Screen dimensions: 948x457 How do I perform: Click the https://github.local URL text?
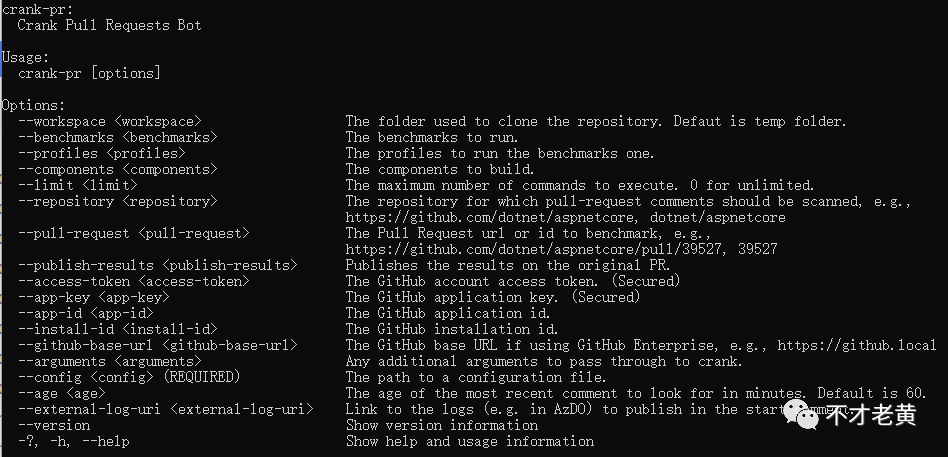point(857,345)
